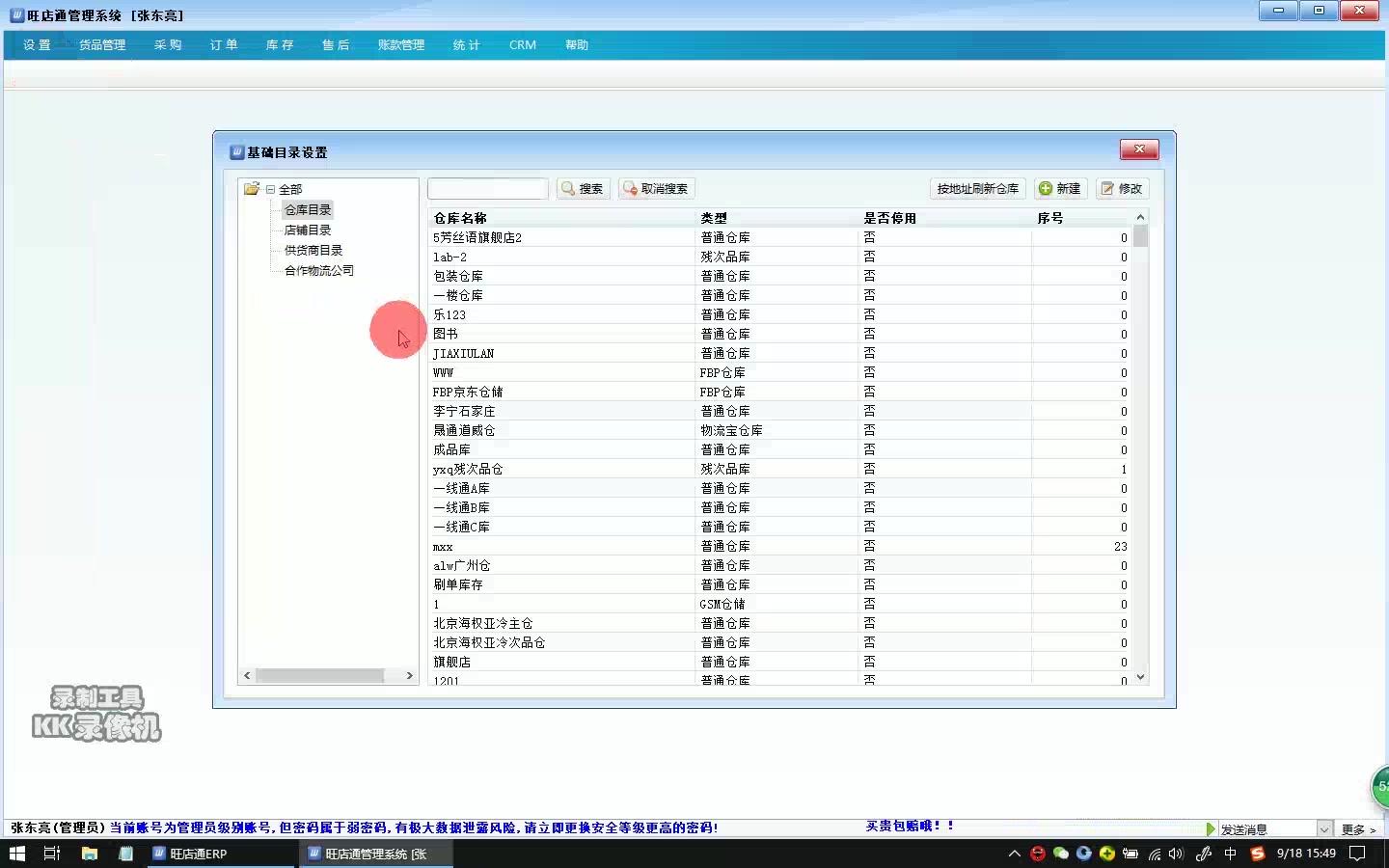Click the green plus icon on 新建
The height and width of the screenshot is (868, 1389).
coord(1046,189)
